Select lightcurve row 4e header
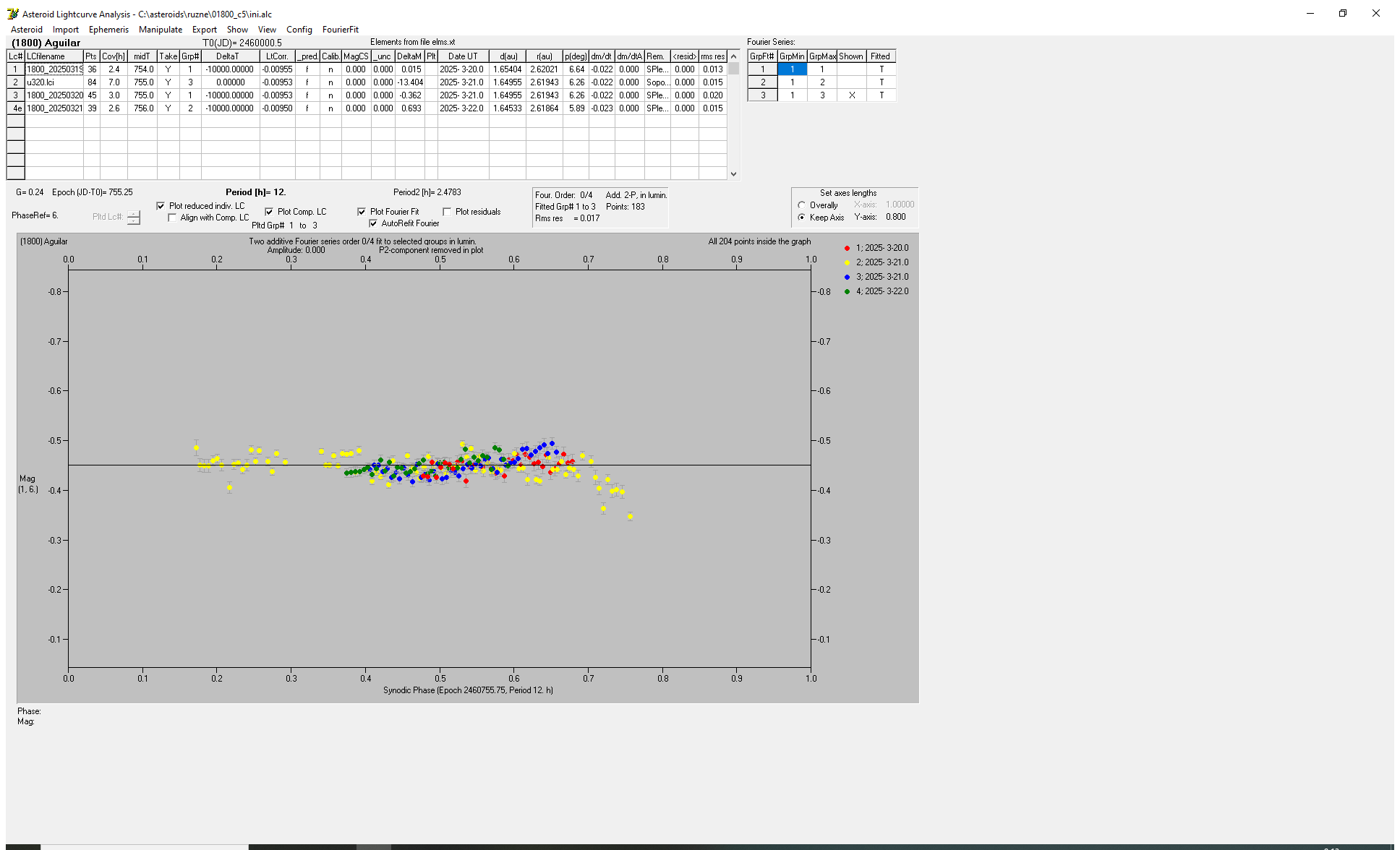Screen dimensions: 1400x850 coord(16,108)
